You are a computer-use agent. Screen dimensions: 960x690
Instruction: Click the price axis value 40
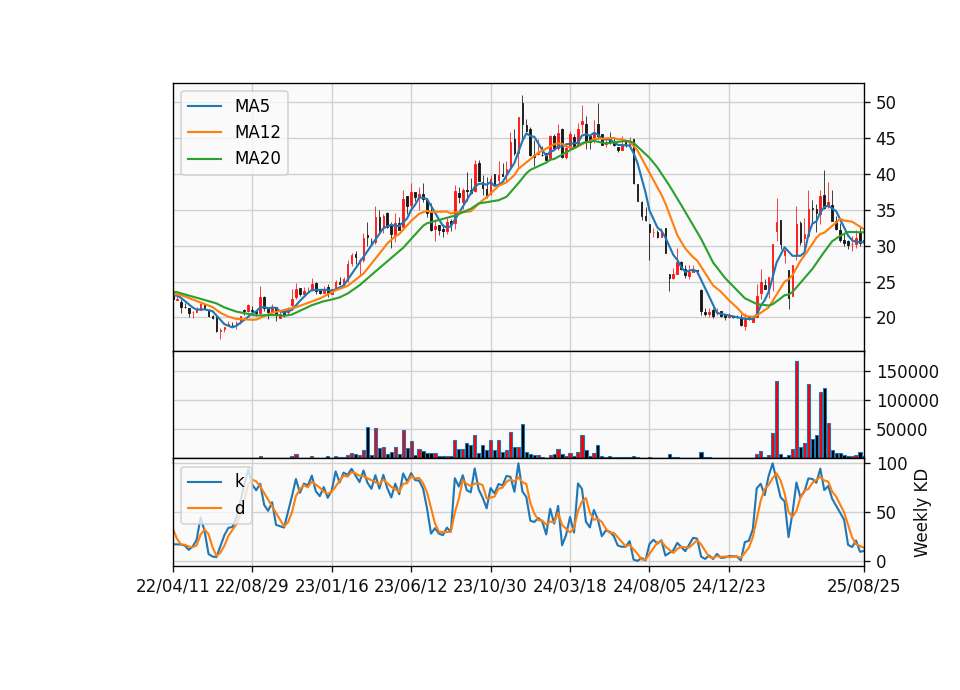point(886,175)
